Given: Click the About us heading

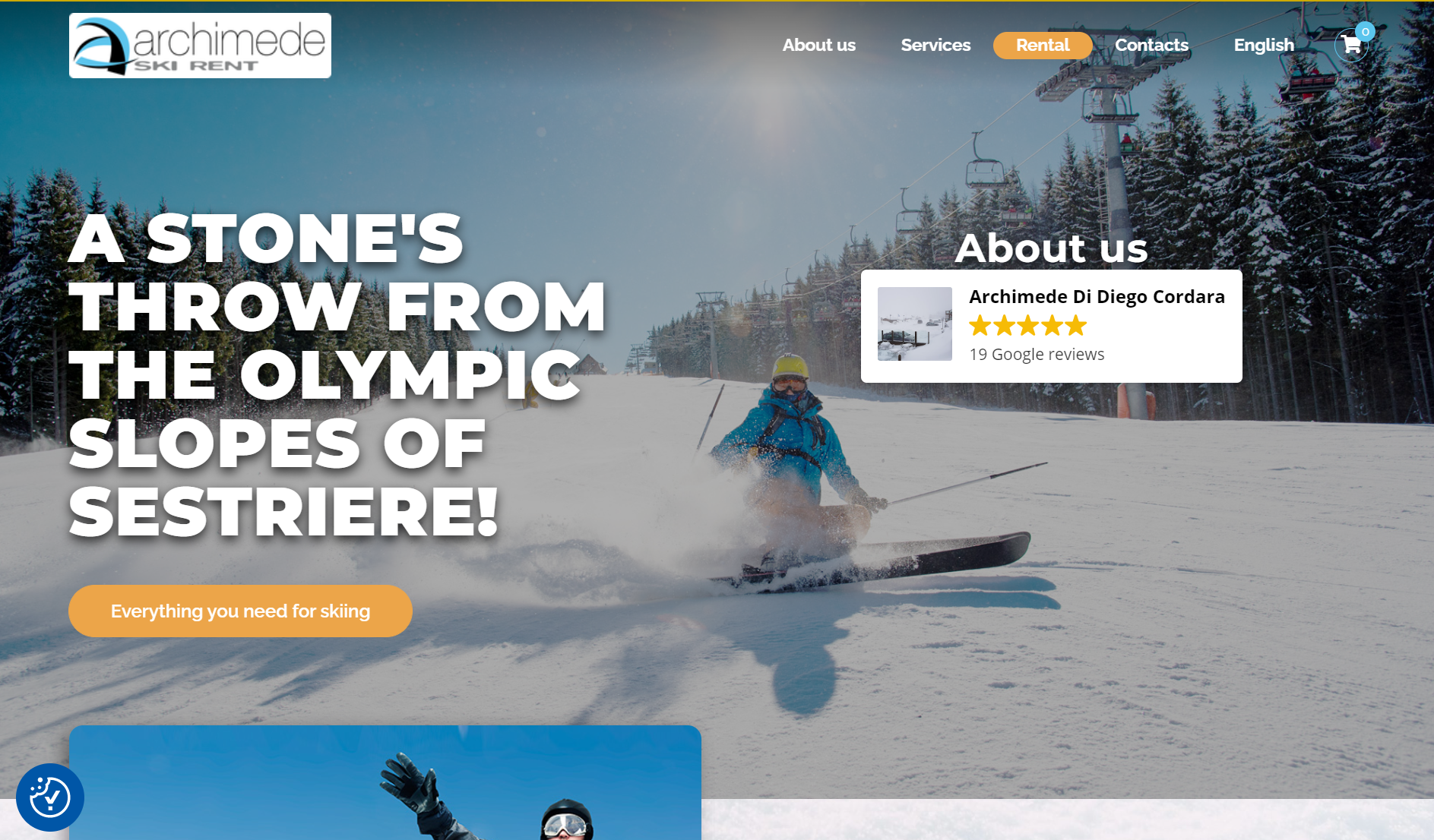Looking at the screenshot, I should 1051,248.
